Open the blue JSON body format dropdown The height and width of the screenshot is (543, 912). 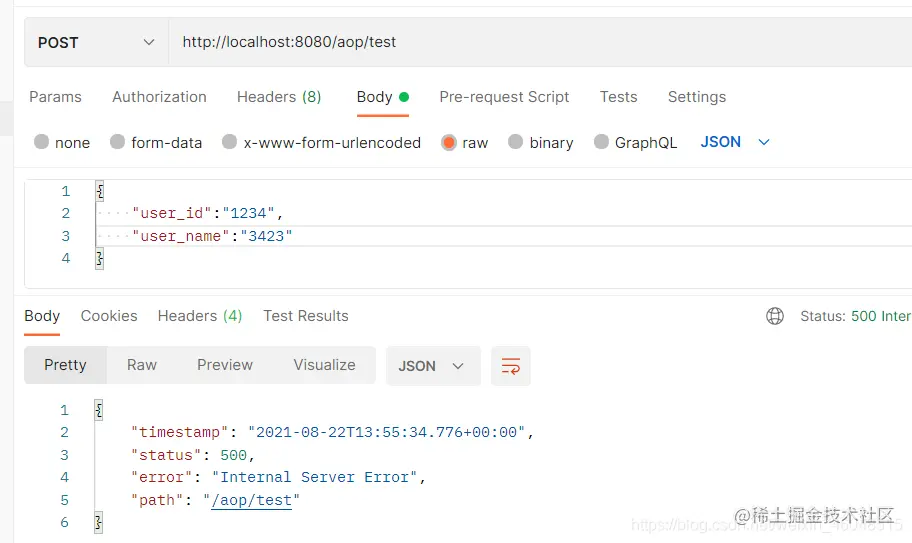735,142
